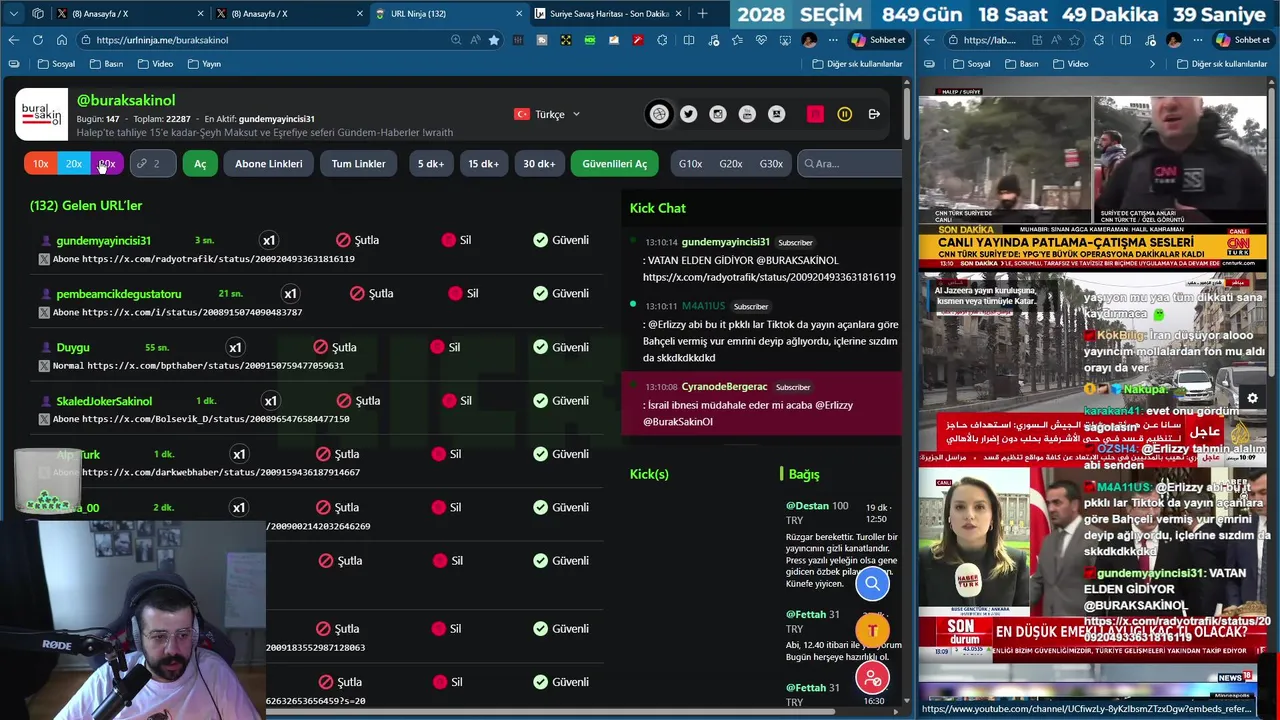The image size is (1280, 720).
Task: Click the blue 20x swatch button
Action: point(74,164)
